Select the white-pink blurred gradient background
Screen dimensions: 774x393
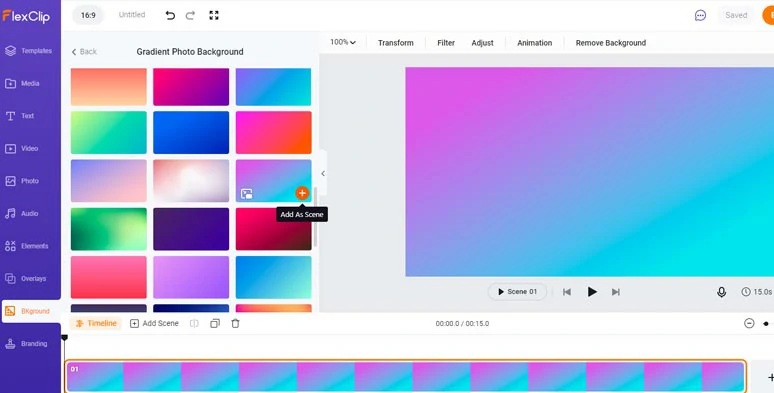coord(191,181)
